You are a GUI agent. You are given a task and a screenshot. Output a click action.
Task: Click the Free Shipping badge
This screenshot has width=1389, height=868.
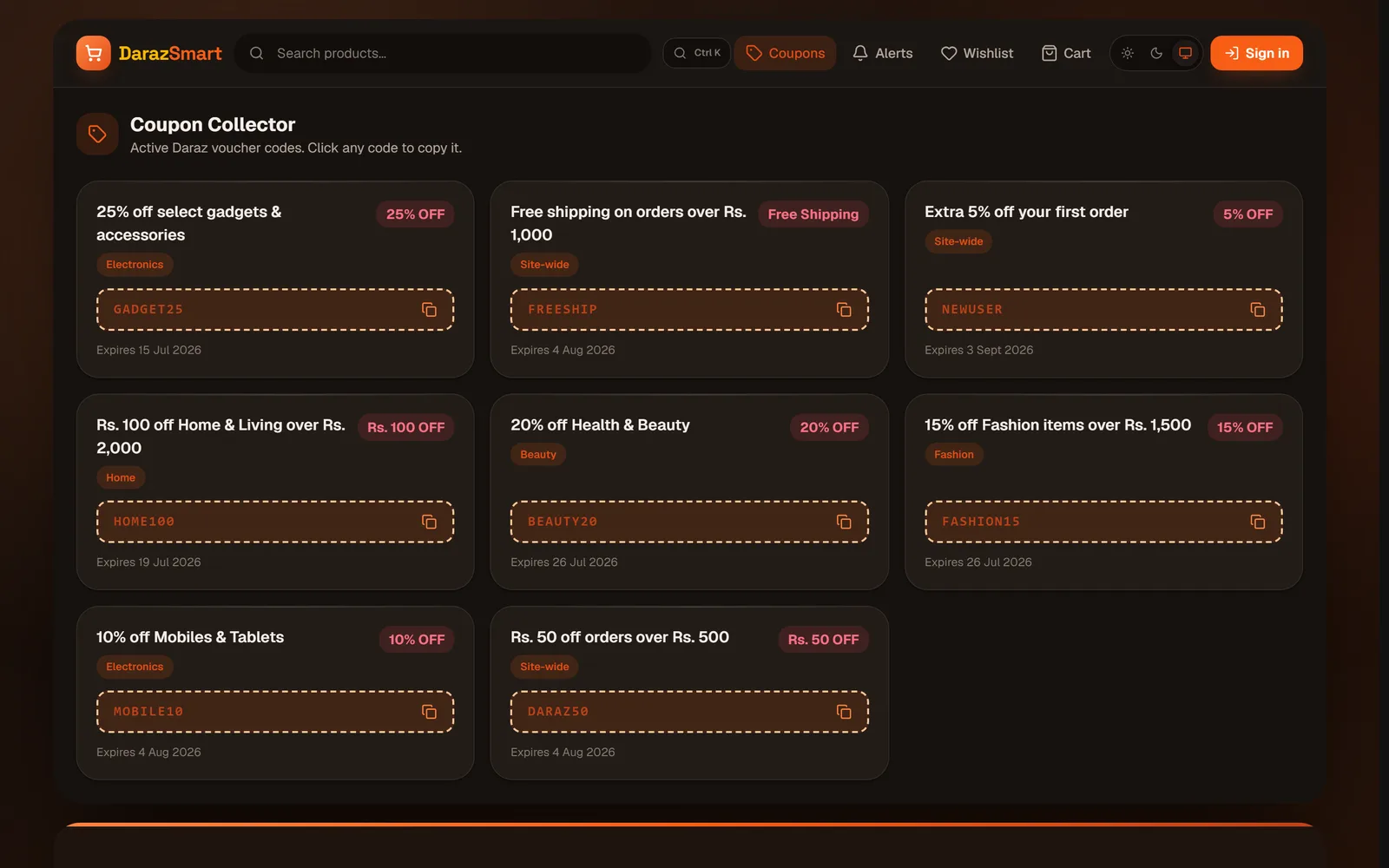[813, 214]
